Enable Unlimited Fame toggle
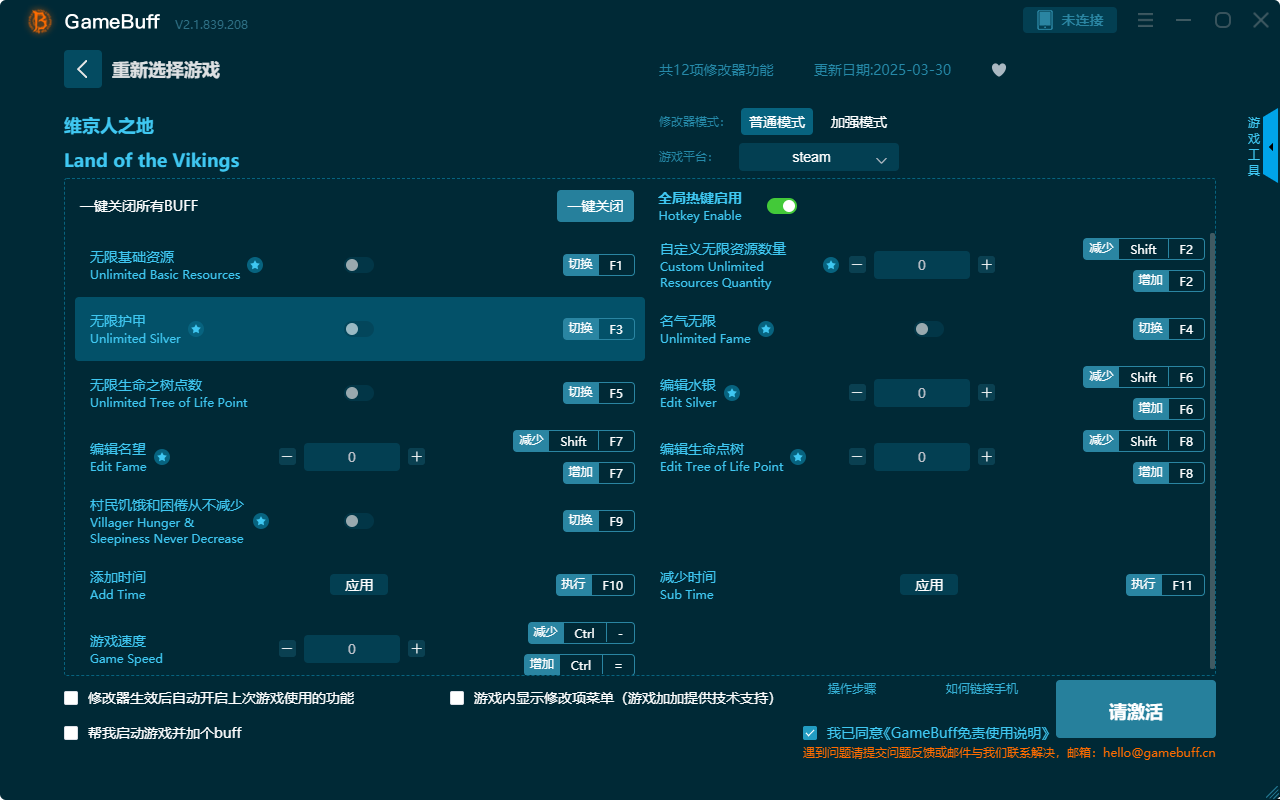 (929, 329)
